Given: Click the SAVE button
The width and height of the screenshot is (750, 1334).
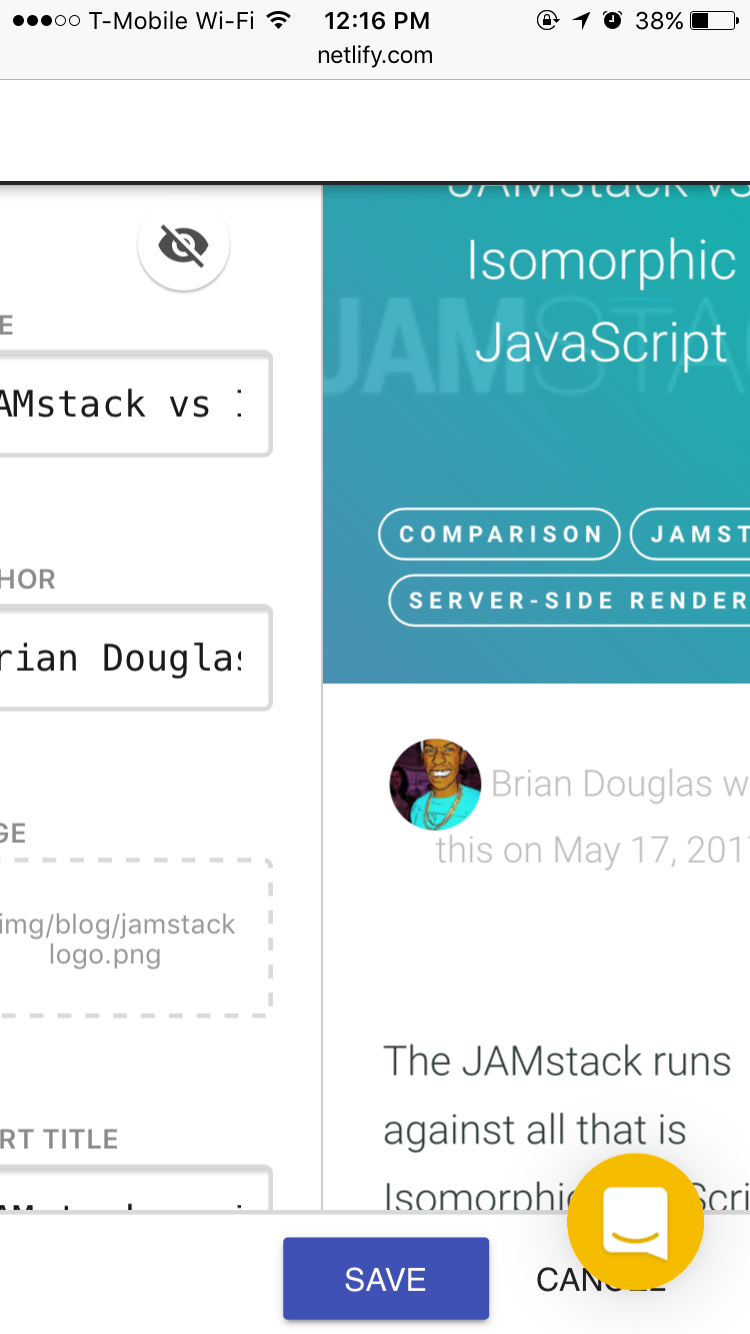Looking at the screenshot, I should pyautogui.click(x=385, y=1279).
